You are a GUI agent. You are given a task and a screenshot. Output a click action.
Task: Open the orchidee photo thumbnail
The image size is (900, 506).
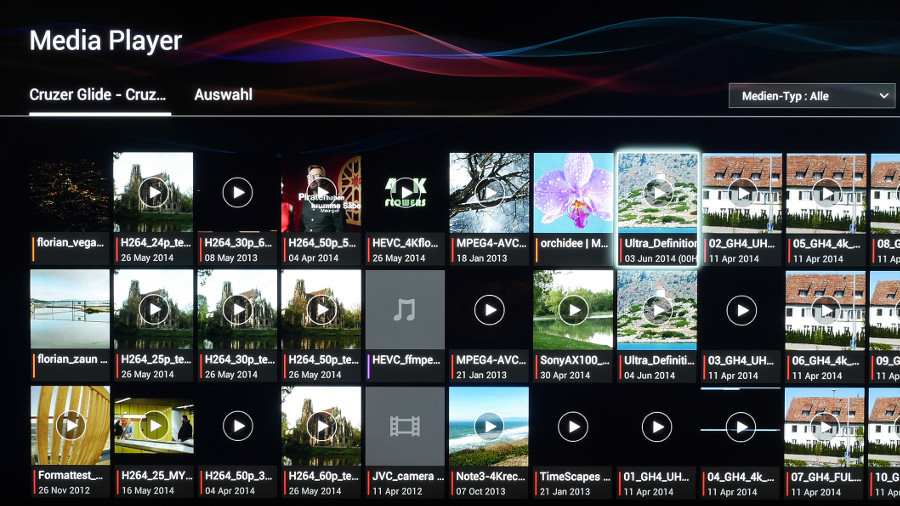pos(573,192)
